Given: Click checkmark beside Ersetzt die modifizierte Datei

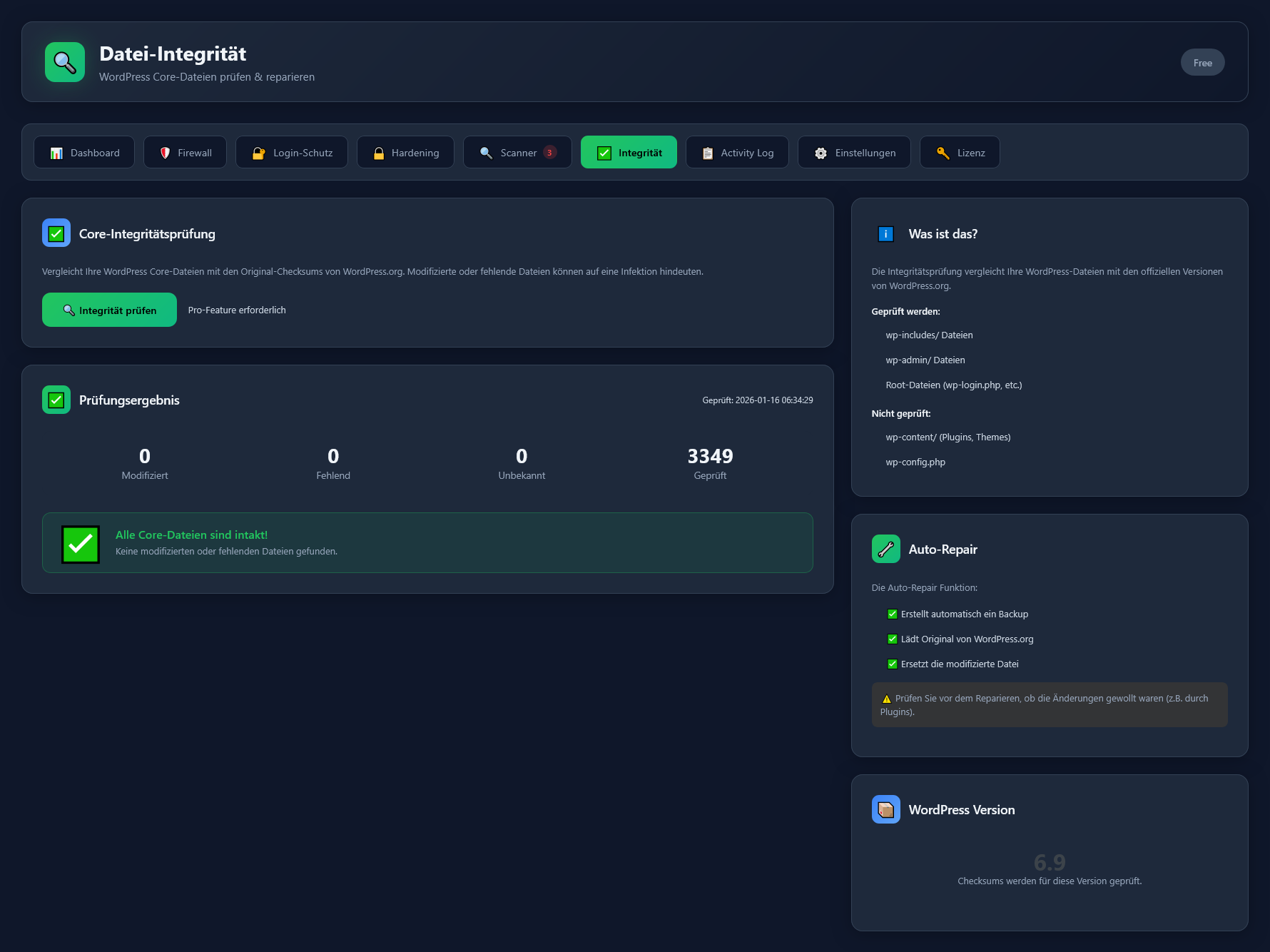Looking at the screenshot, I should pyautogui.click(x=892, y=664).
